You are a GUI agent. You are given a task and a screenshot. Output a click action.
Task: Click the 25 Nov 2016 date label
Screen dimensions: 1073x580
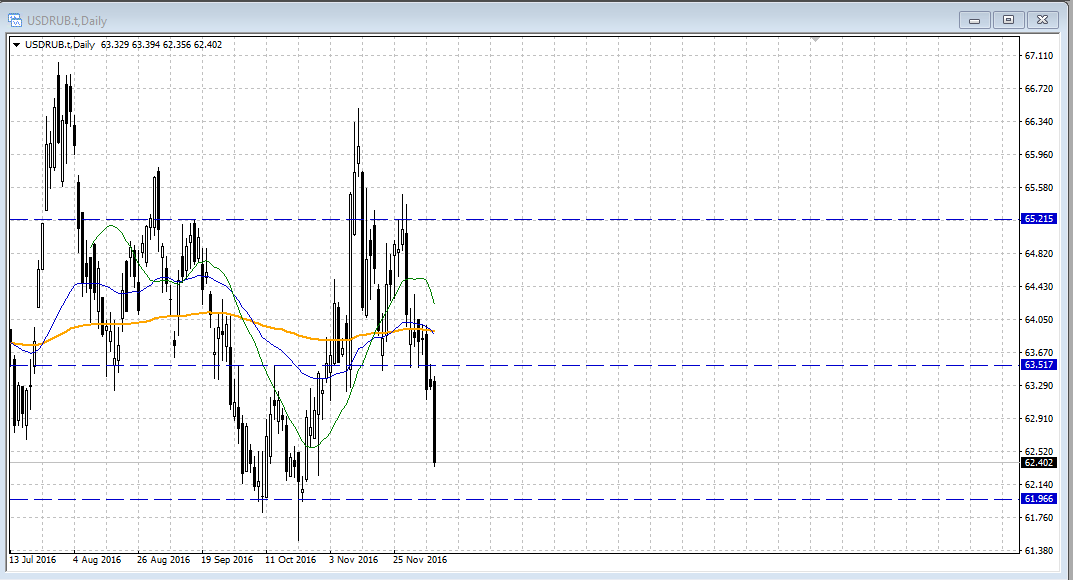tap(420, 559)
